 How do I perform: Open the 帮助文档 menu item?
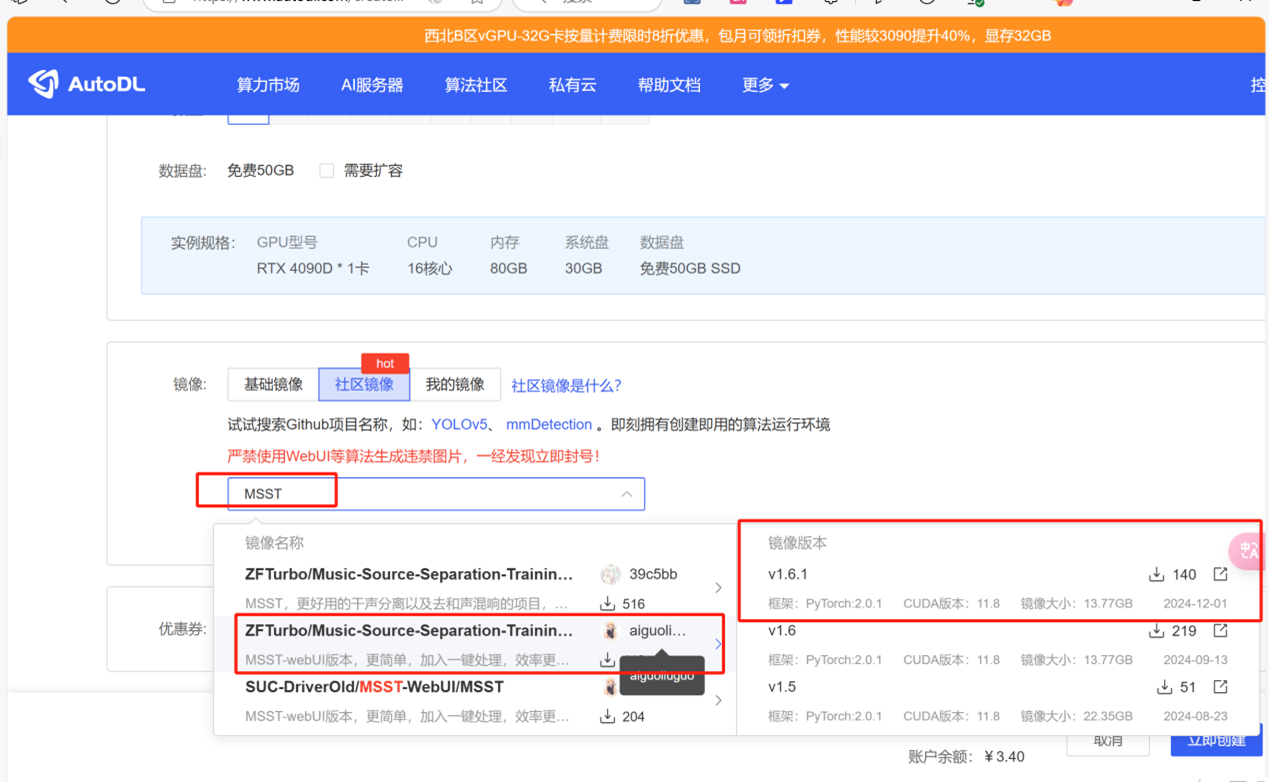[x=669, y=85]
